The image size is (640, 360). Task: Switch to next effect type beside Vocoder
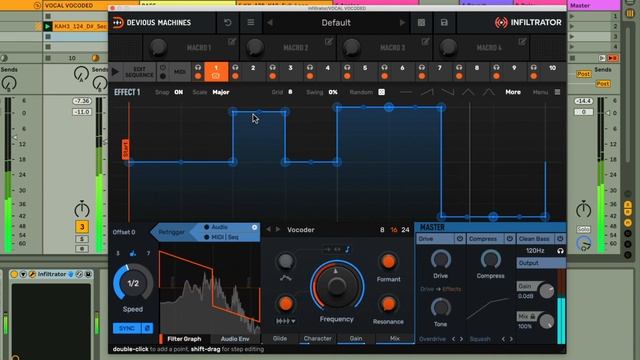[278, 230]
